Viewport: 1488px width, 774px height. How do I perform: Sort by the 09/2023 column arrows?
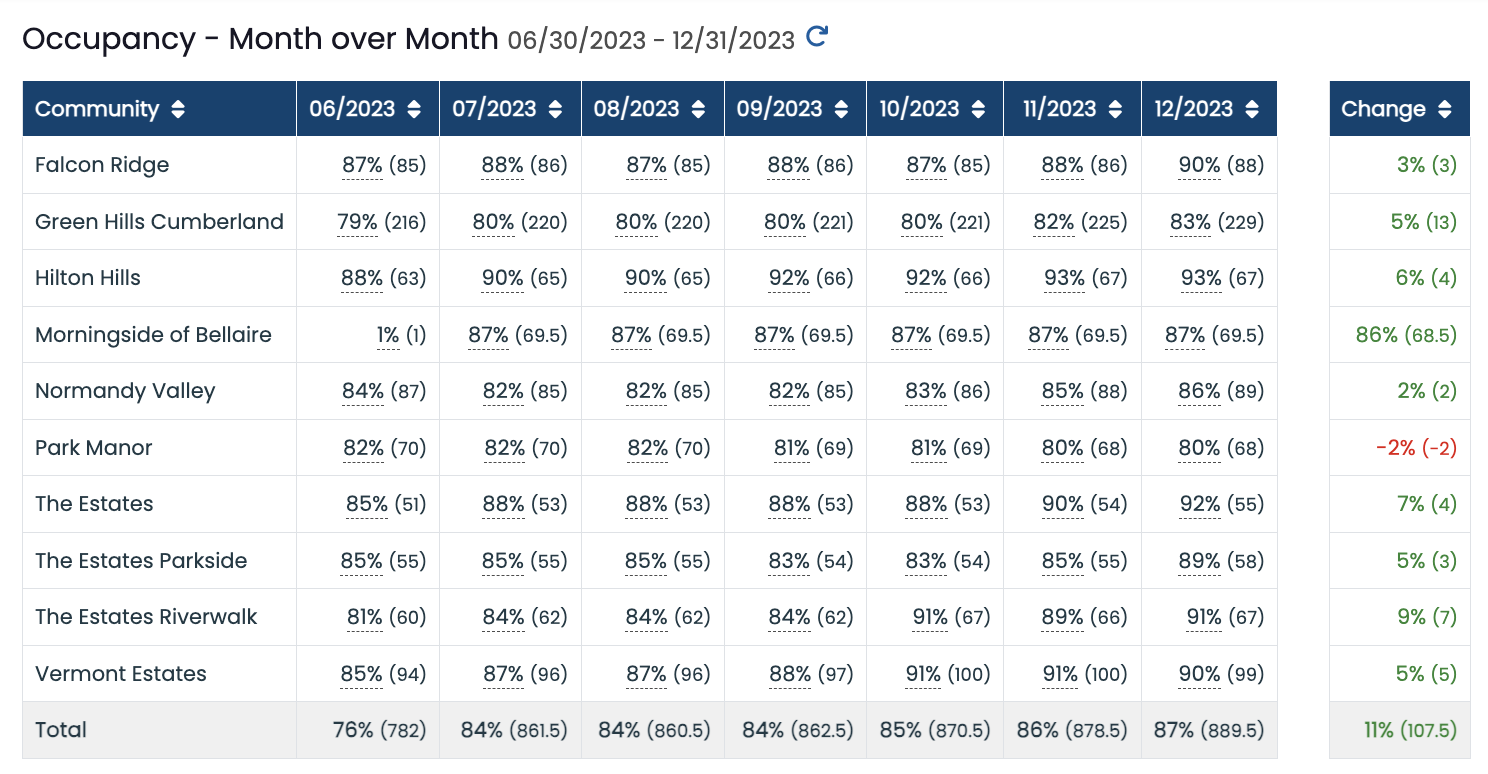tap(842, 109)
